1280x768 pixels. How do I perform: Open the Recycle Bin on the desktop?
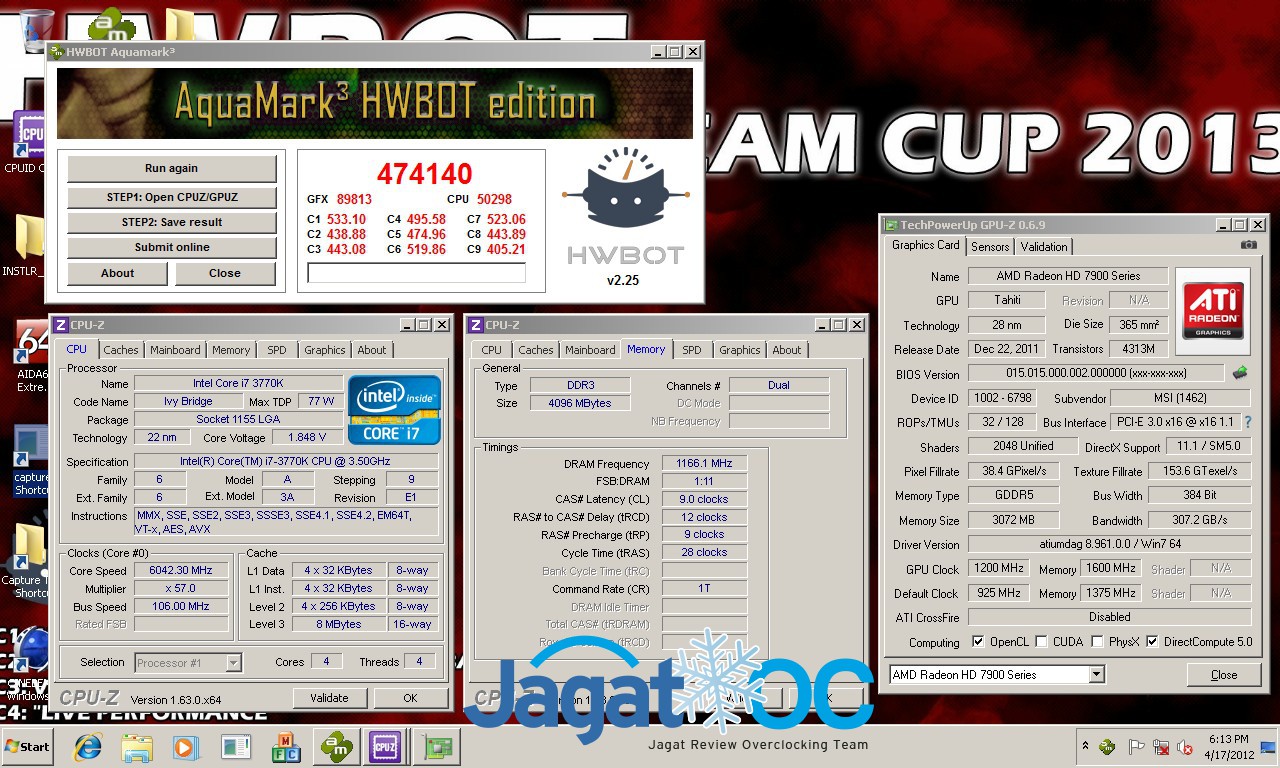(x=36, y=30)
